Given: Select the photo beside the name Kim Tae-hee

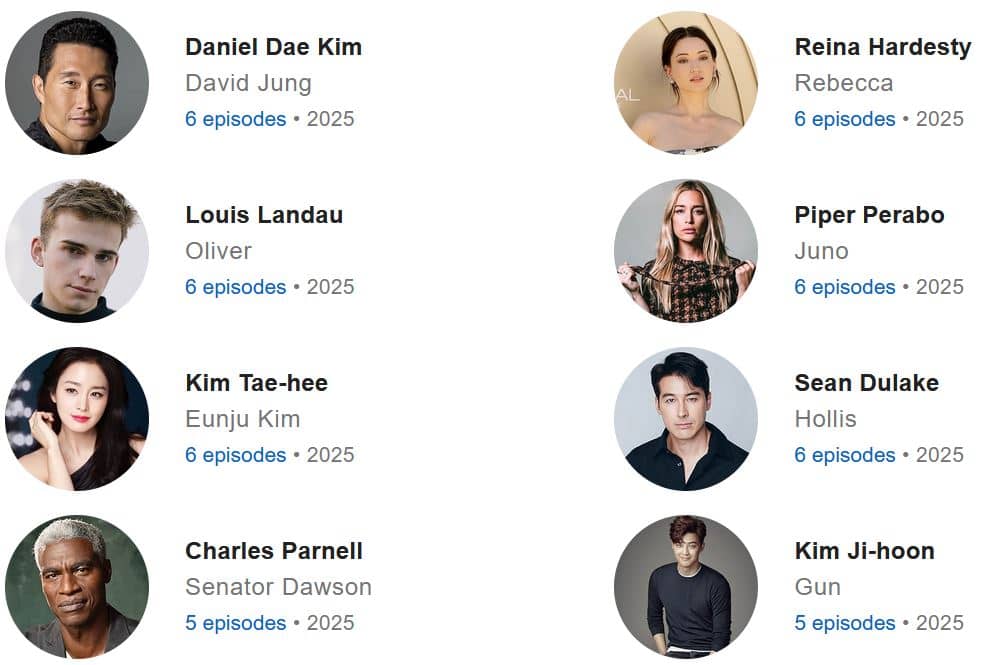Looking at the screenshot, I should 77,419.
